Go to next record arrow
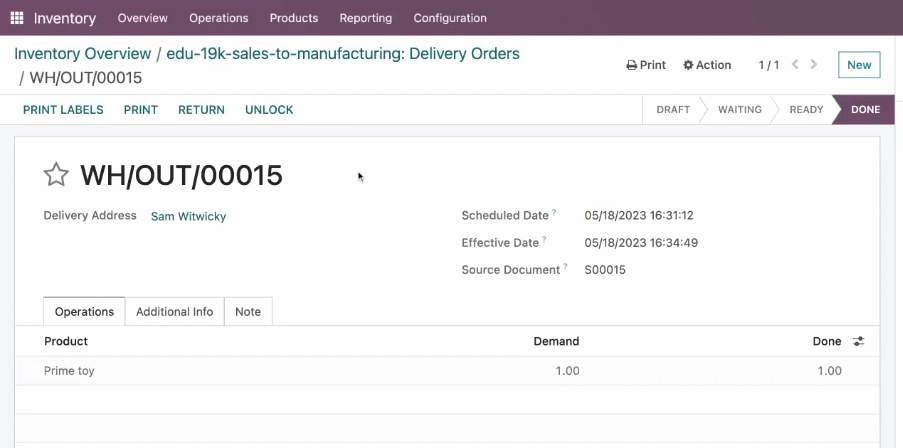The image size is (903, 448). point(814,64)
